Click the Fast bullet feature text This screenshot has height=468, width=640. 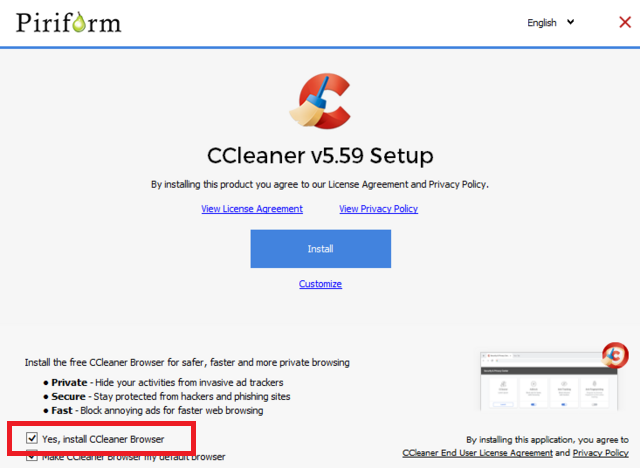pyautogui.click(x=157, y=410)
